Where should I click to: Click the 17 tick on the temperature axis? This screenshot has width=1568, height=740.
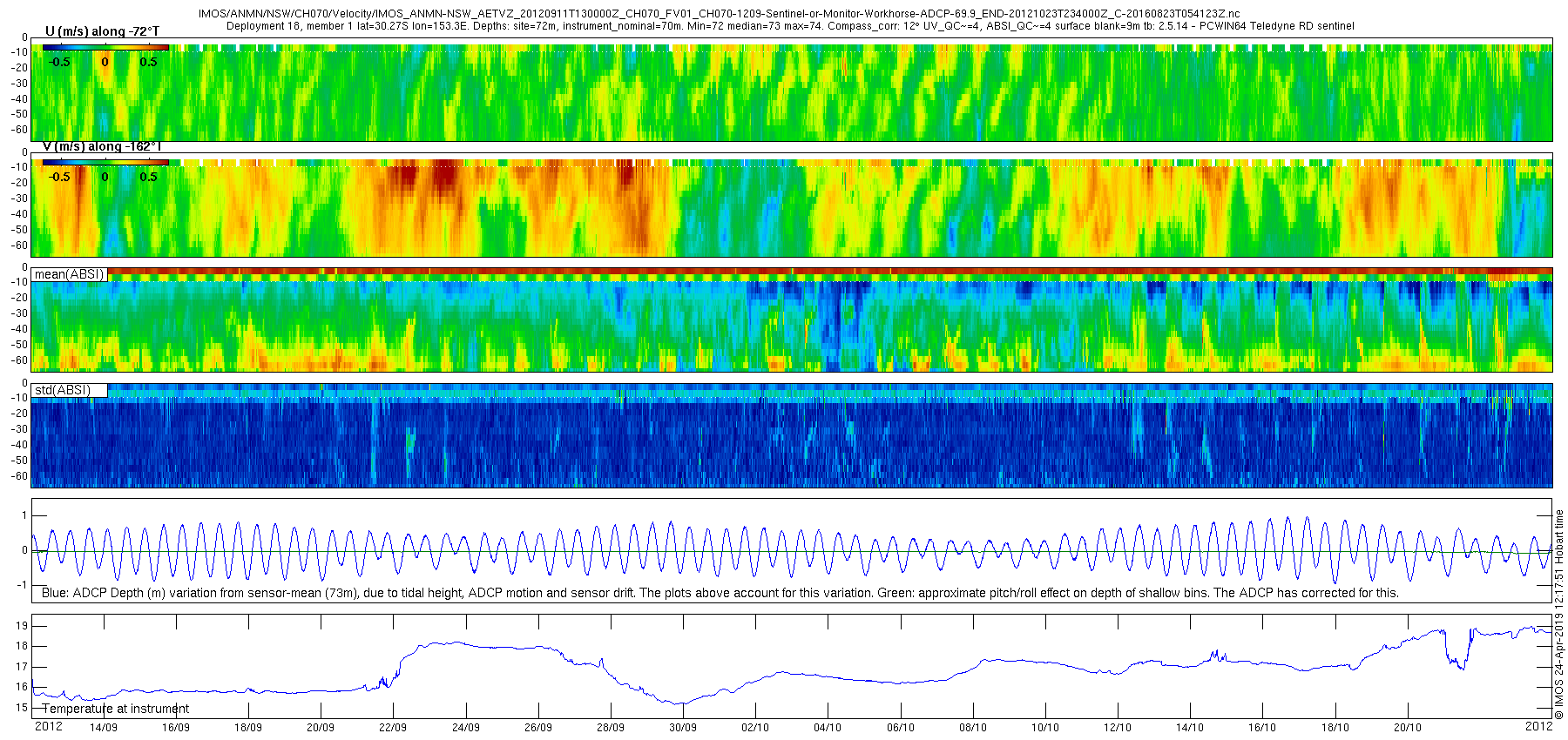tap(22, 667)
